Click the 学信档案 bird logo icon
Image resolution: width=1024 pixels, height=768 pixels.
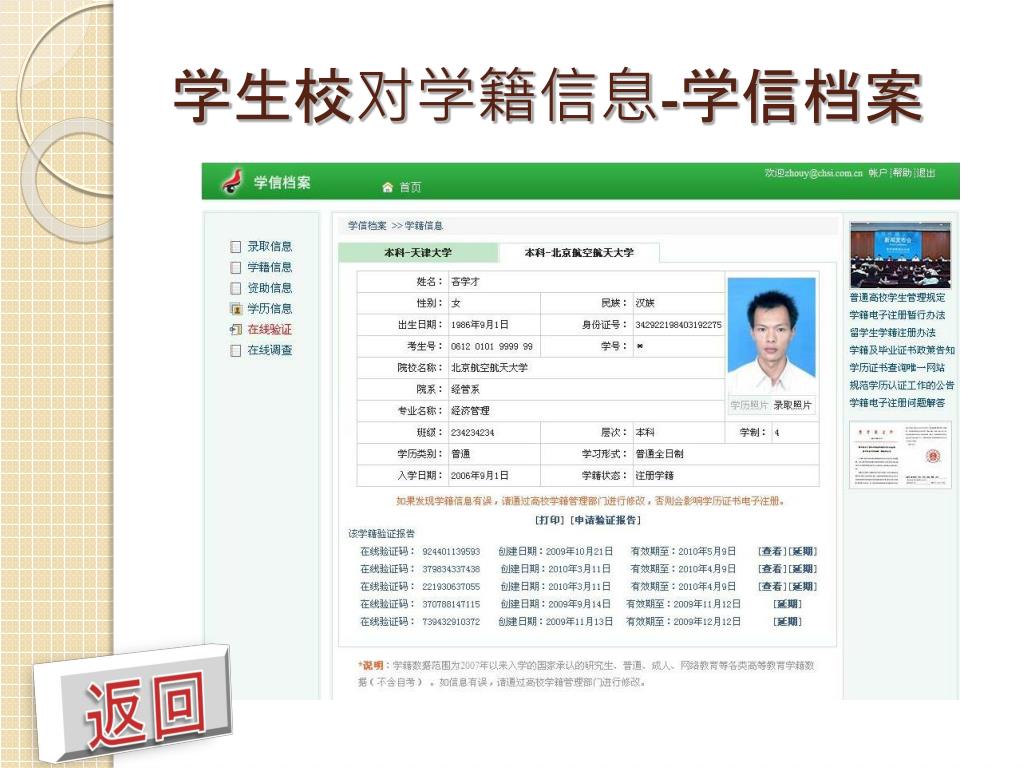click(x=232, y=182)
